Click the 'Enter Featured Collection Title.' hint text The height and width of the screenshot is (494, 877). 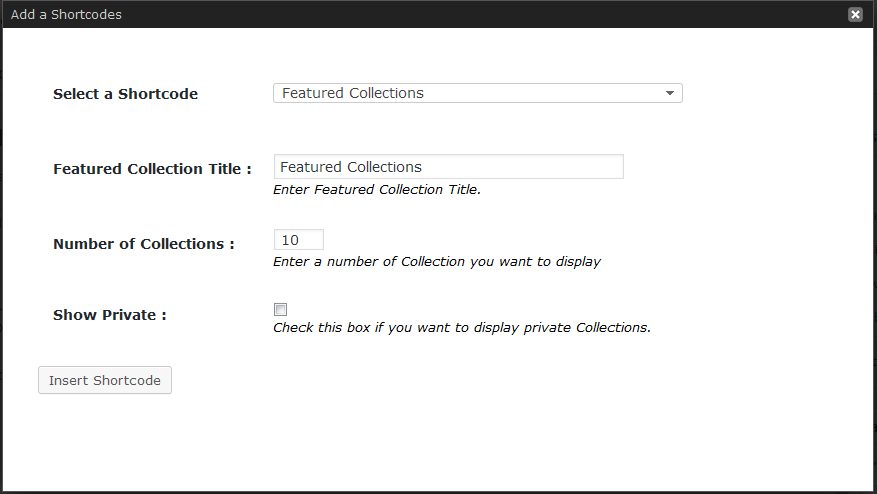pyautogui.click(x=377, y=189)
